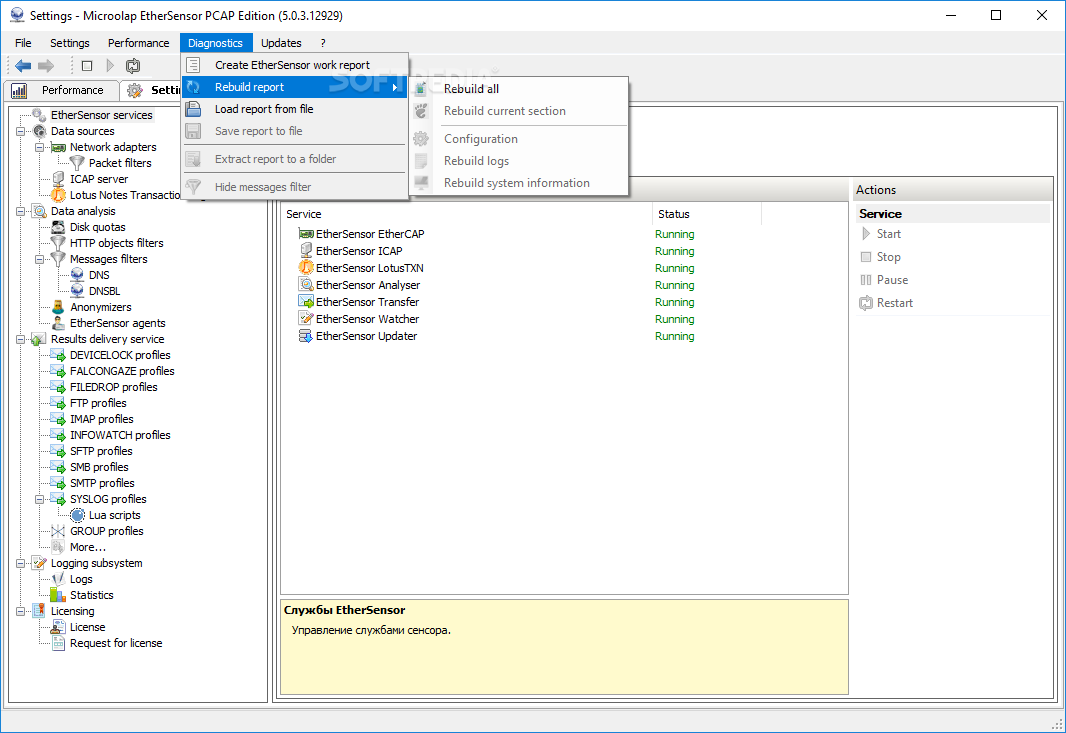Screen dimensions: 1066x733
Task: Select the License tree item
Action: click(x=87, y=628)
